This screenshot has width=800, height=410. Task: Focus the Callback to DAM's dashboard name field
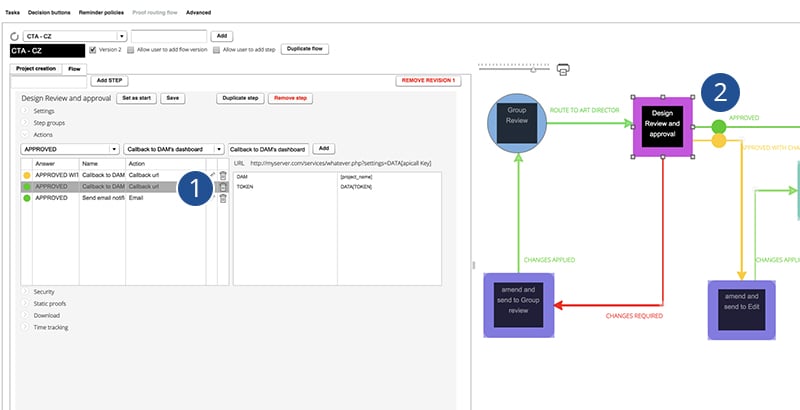tap(268, 149)
